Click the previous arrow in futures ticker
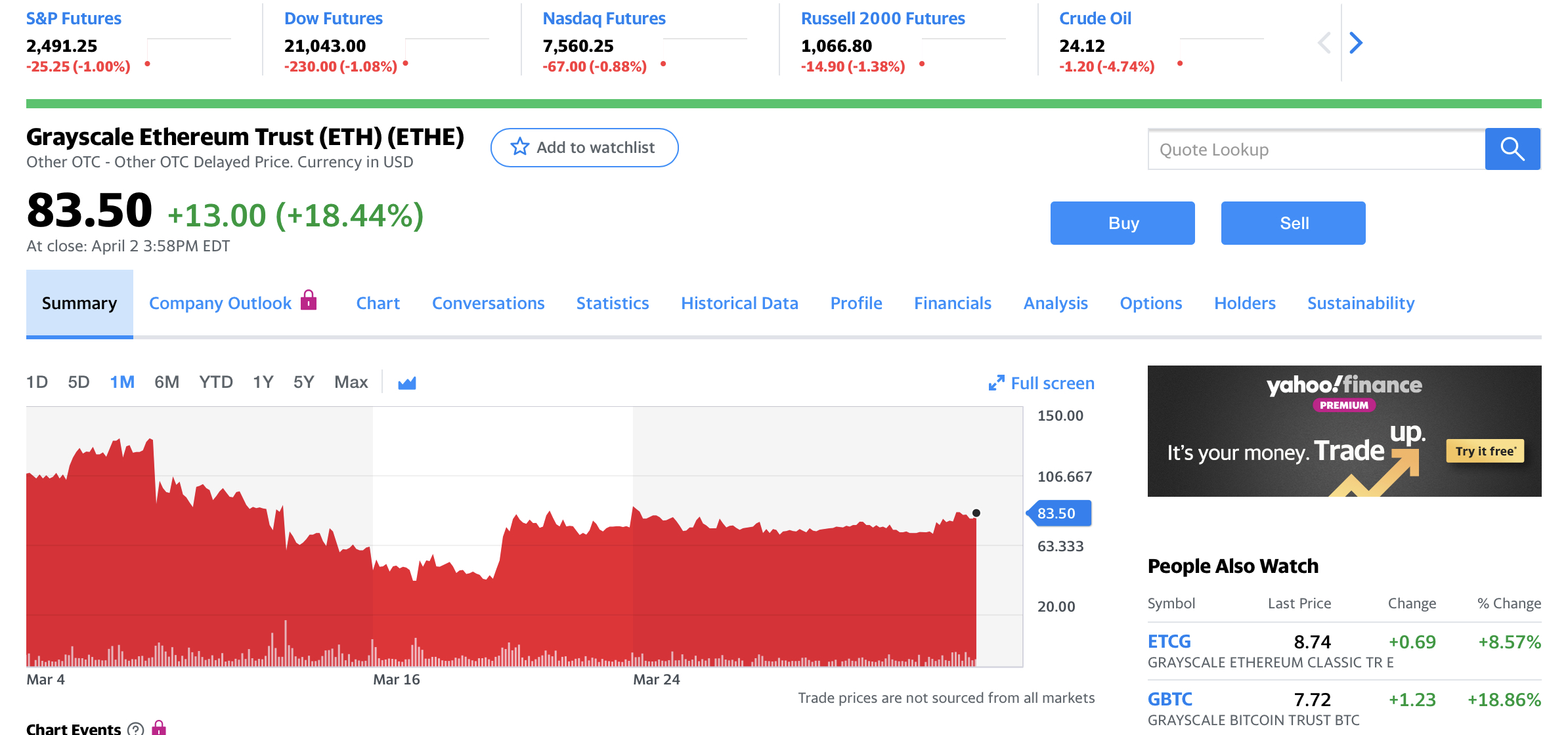Screen dimensions: 1568x735 tap(1324, 43)
